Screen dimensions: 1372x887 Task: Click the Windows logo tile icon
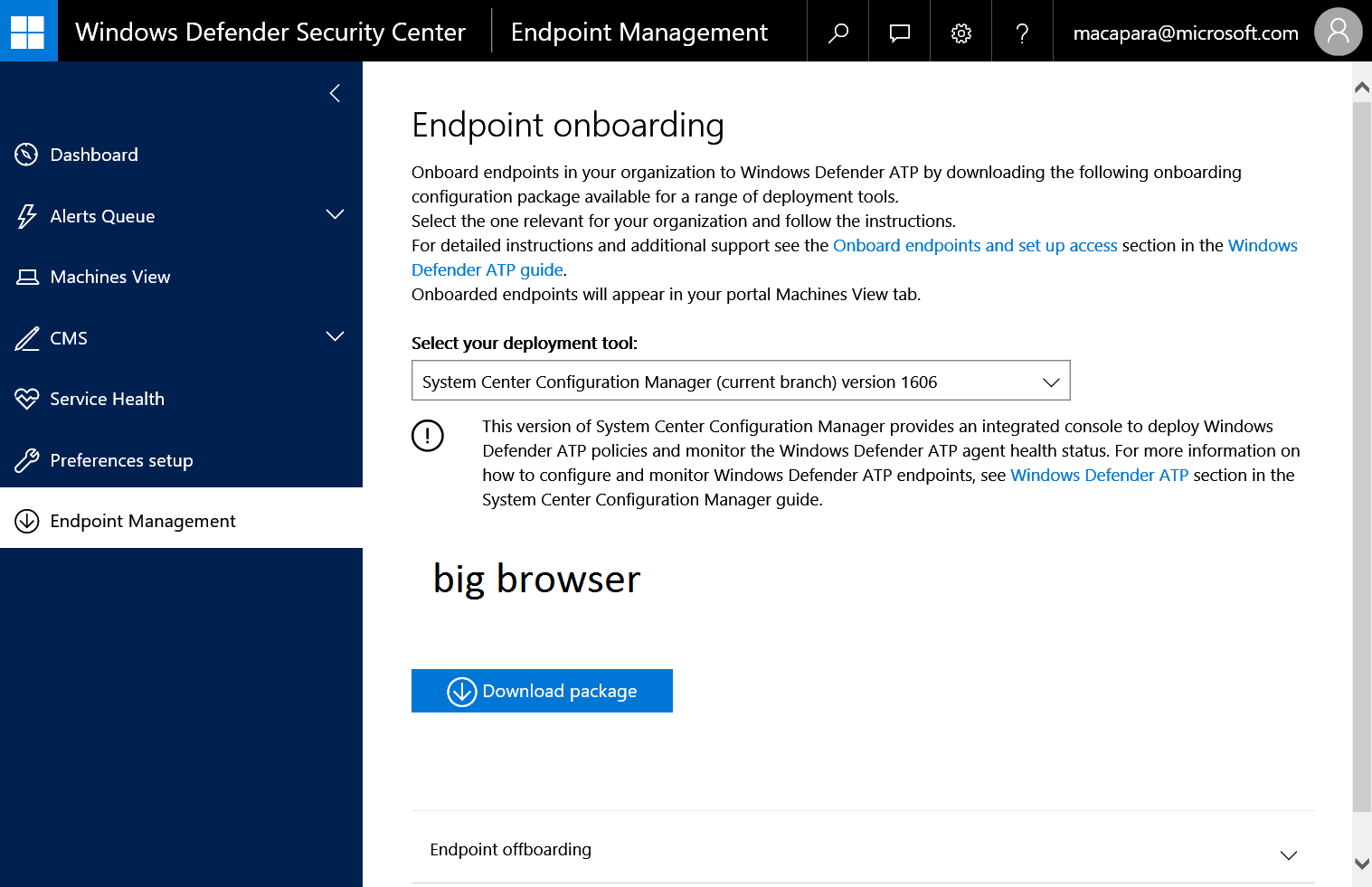click(x=28, y=32)
